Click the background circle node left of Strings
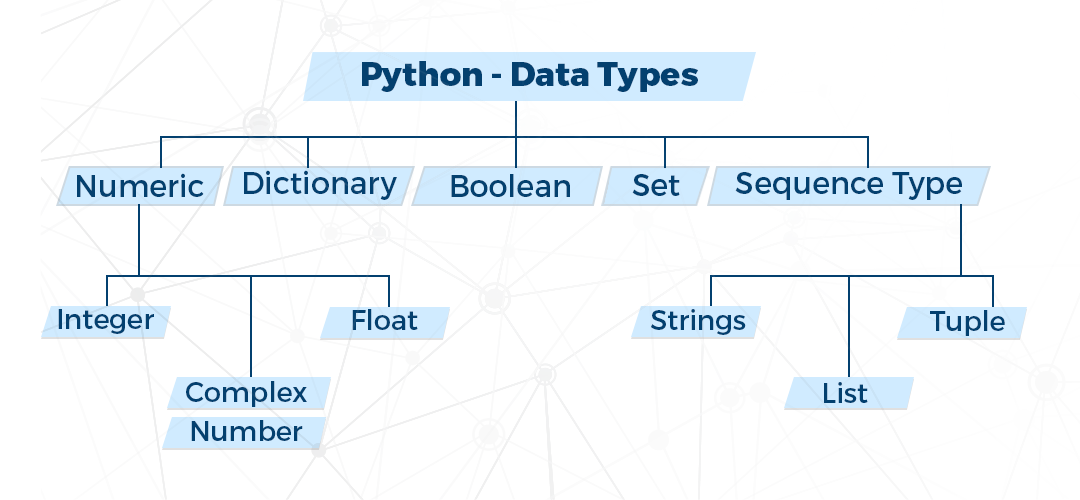The height and width of the screenshot is (500, 1080). pyautogui.click(x=494, y=298)
